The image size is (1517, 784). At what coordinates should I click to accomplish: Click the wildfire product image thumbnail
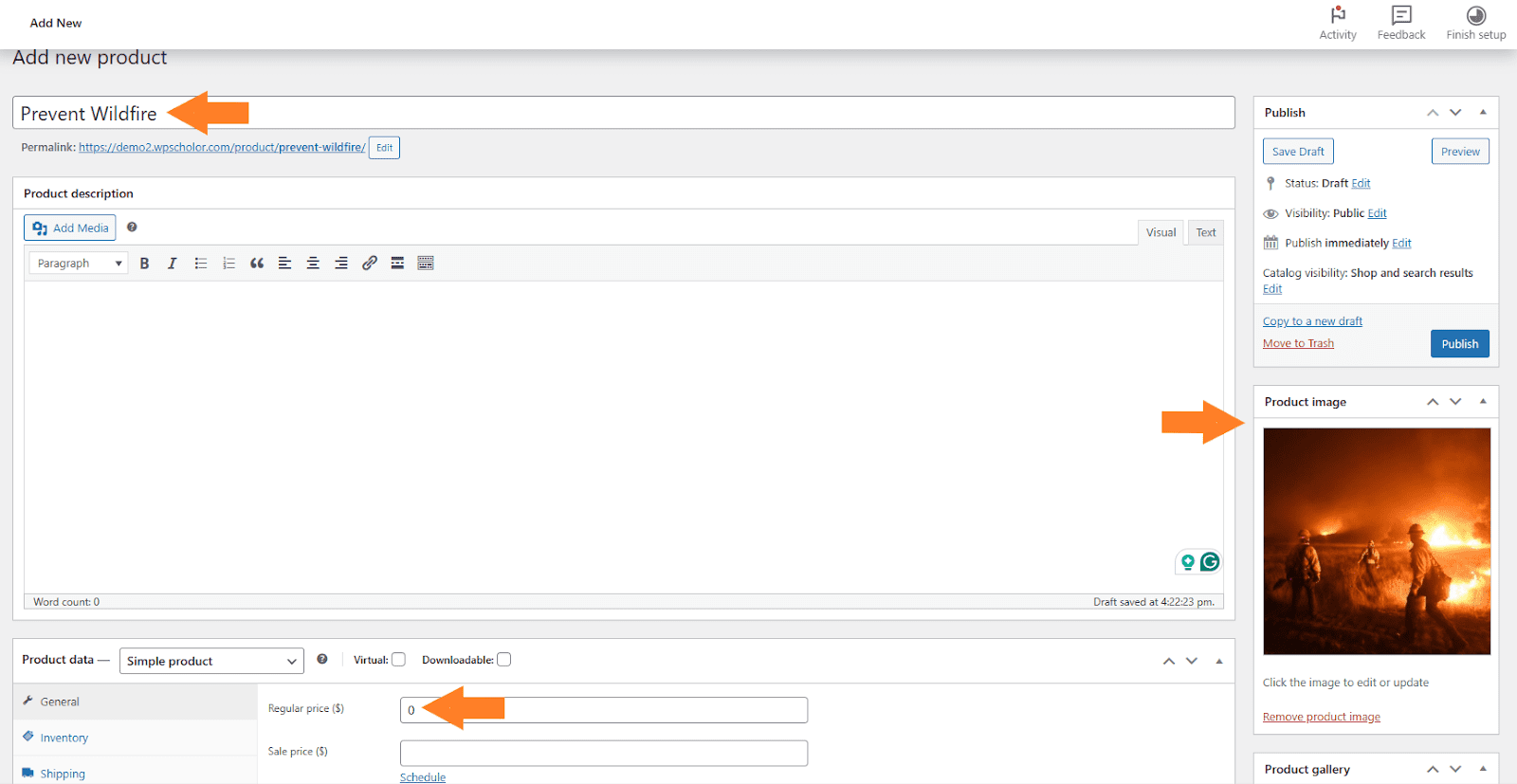pyautogui.click(x=1377, y=541)
